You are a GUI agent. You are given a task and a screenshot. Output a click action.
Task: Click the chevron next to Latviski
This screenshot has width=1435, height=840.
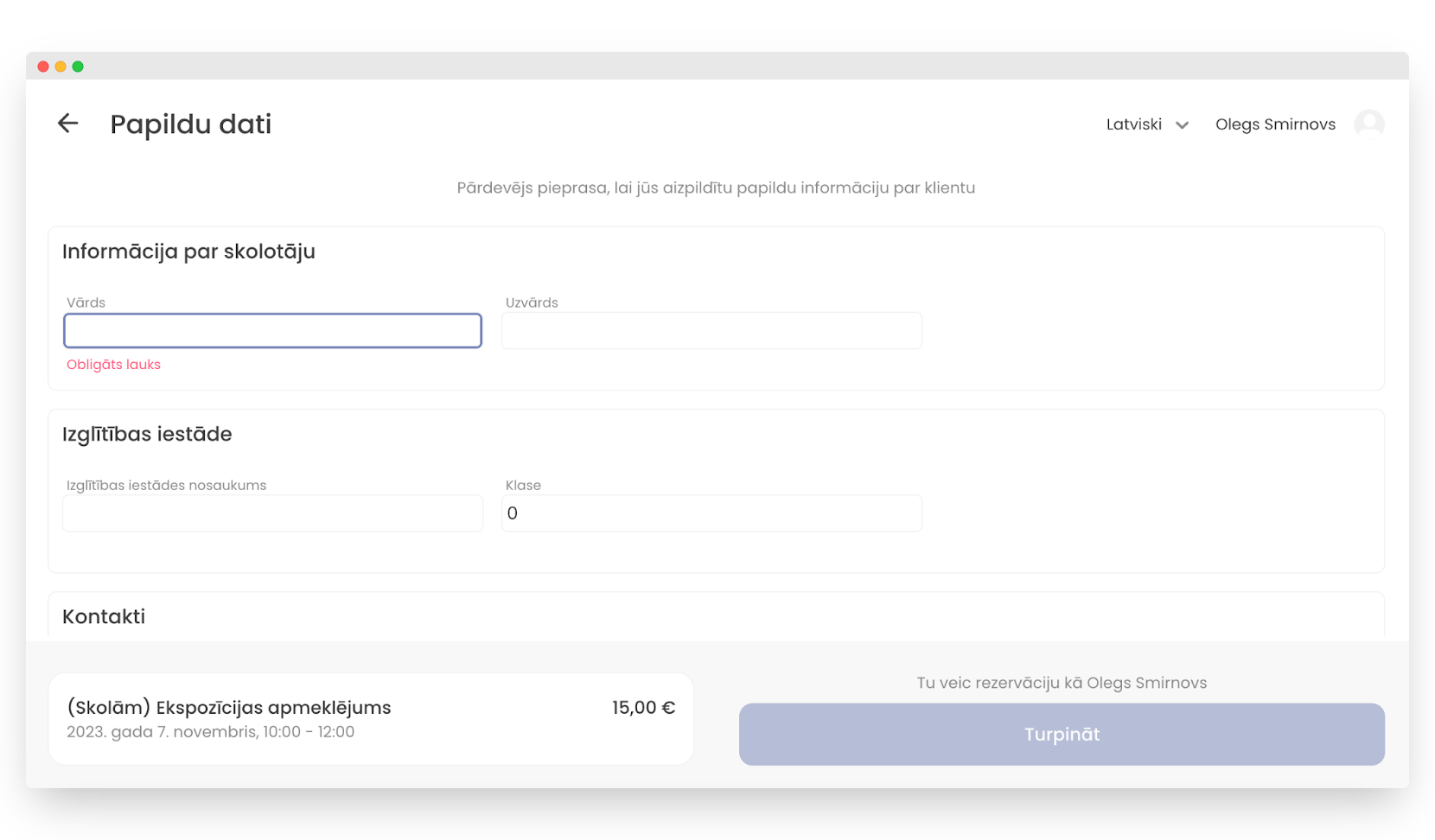pyautogui.click(x=1182, y=125)
